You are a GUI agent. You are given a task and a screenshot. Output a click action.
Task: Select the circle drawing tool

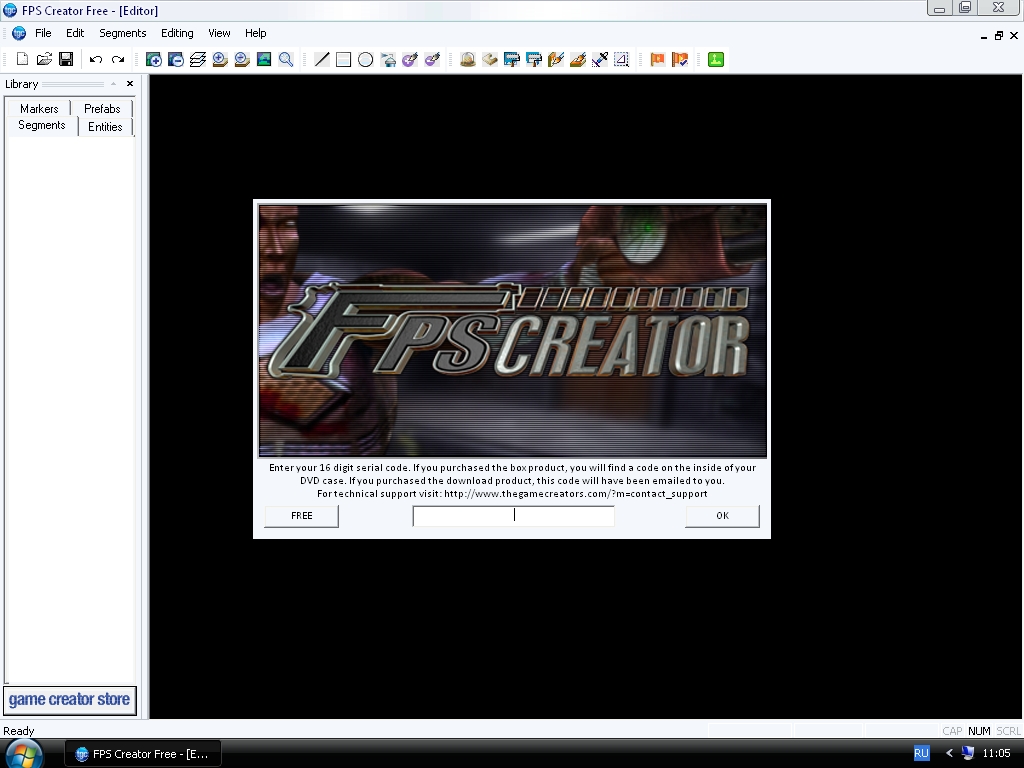click(366, 59)
